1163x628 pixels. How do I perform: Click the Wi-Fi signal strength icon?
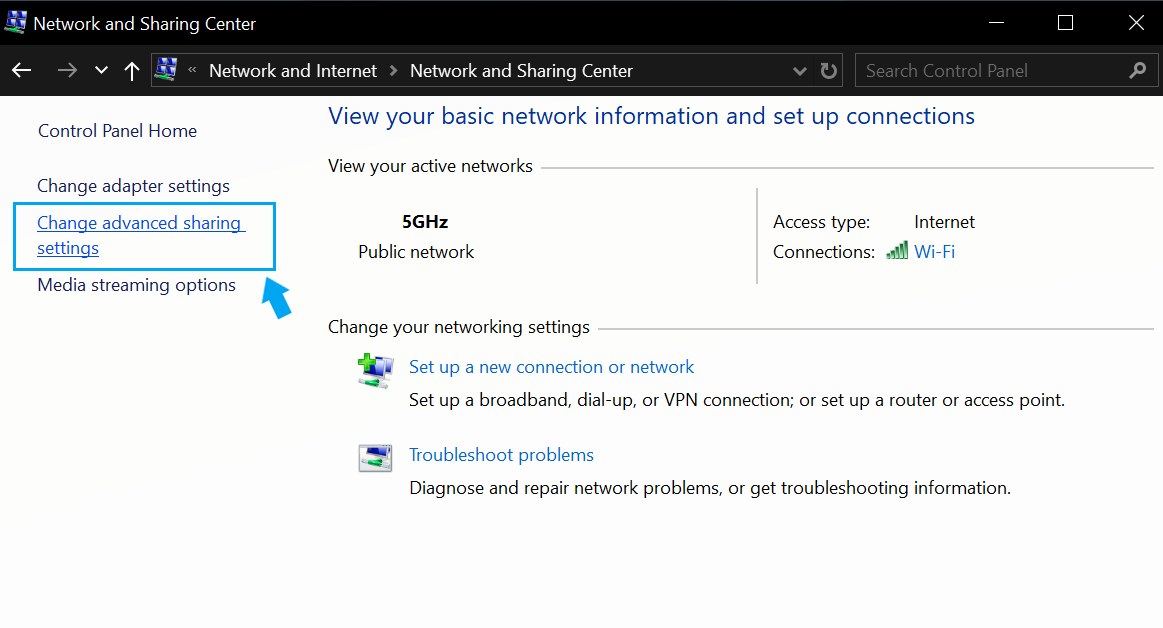897,251
